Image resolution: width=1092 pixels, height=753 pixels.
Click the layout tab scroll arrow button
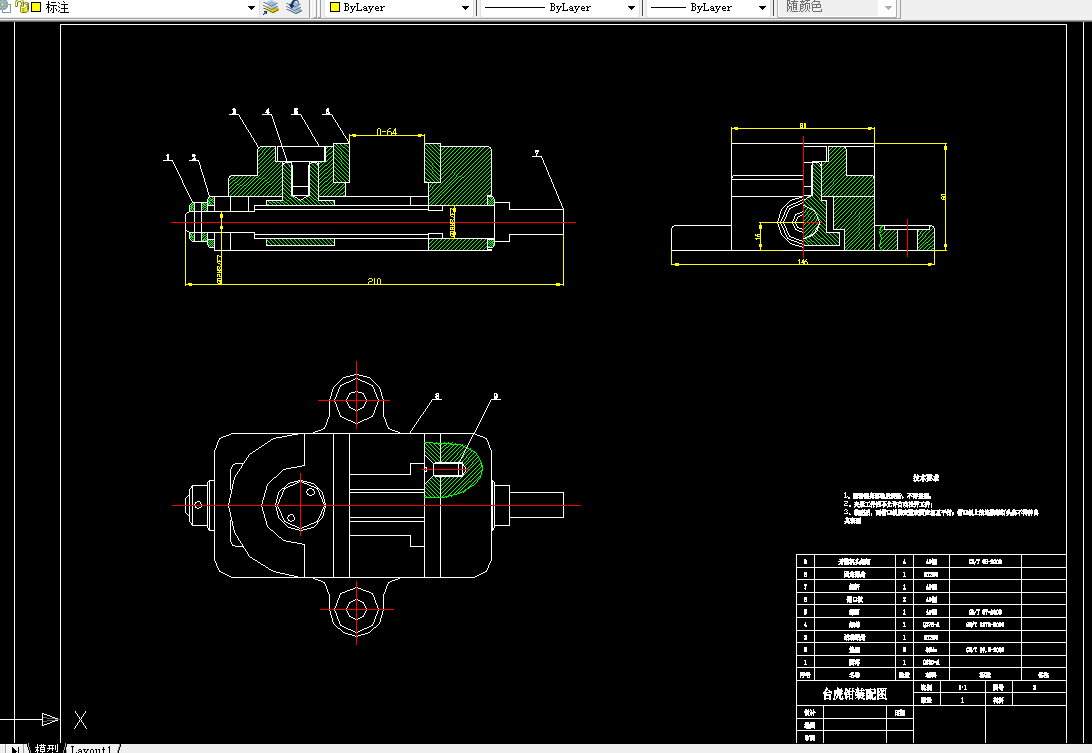tap(15, 749)
